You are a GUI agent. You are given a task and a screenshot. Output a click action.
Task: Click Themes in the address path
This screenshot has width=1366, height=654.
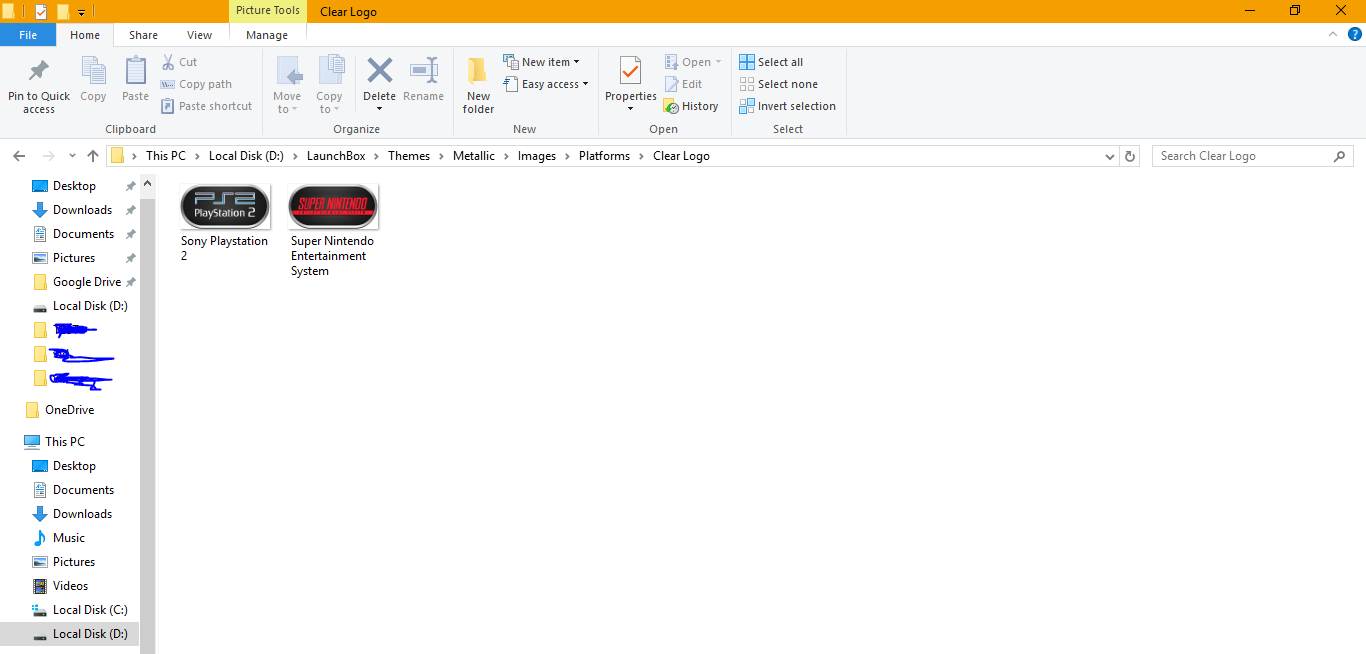point(409,156)
